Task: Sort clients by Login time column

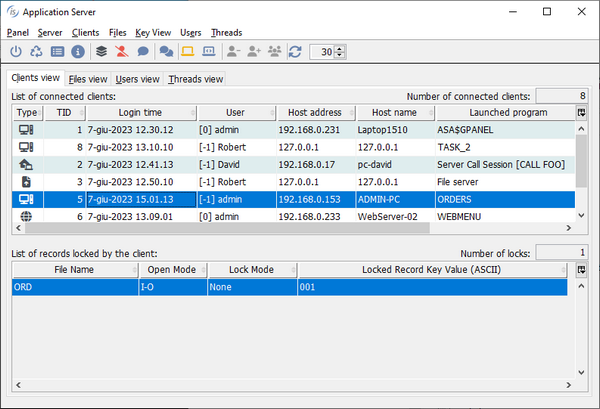Action: coord(141,112)
